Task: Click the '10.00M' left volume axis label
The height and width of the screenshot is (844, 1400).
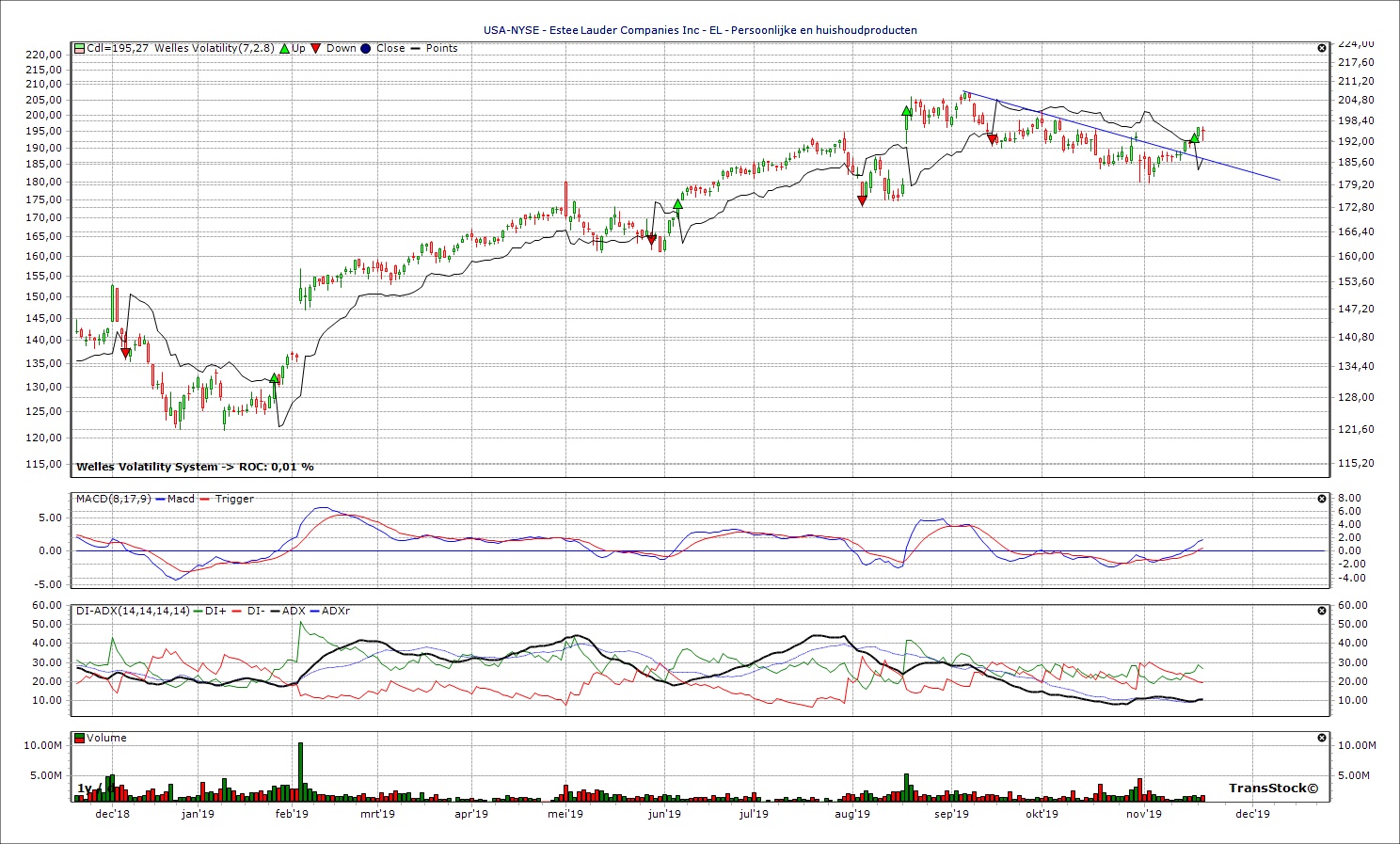Action: tap(42, 745)
